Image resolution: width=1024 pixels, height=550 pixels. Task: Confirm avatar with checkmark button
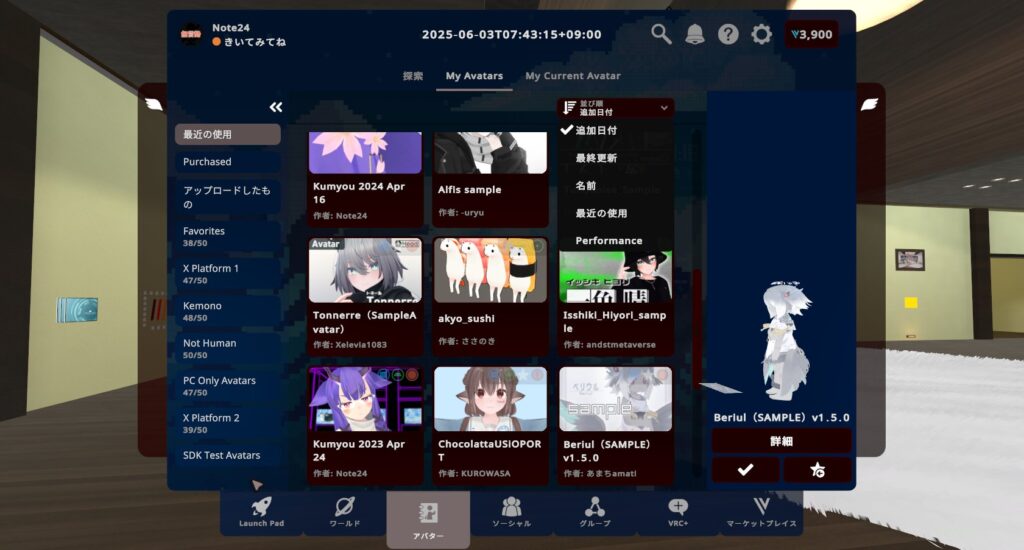[745, 470]
